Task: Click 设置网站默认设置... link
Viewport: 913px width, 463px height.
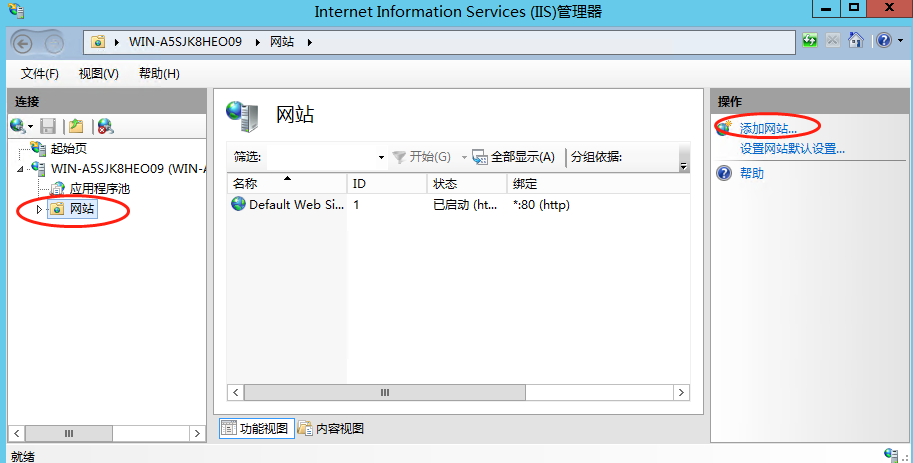Action: 792,149
